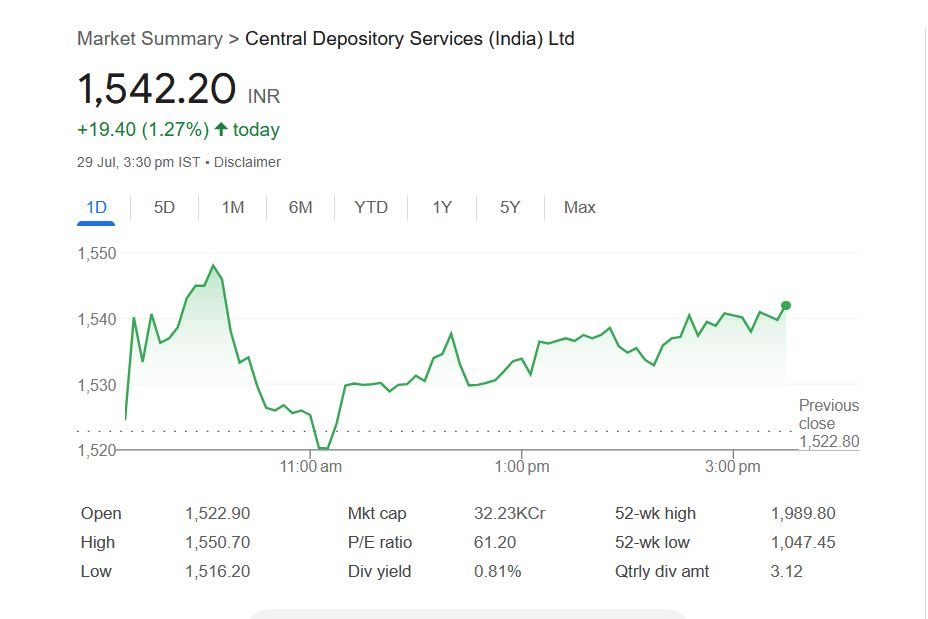Viewport: 928px width, 619px height.
Task: Open the Market Summary link
Action: (150, 39)
